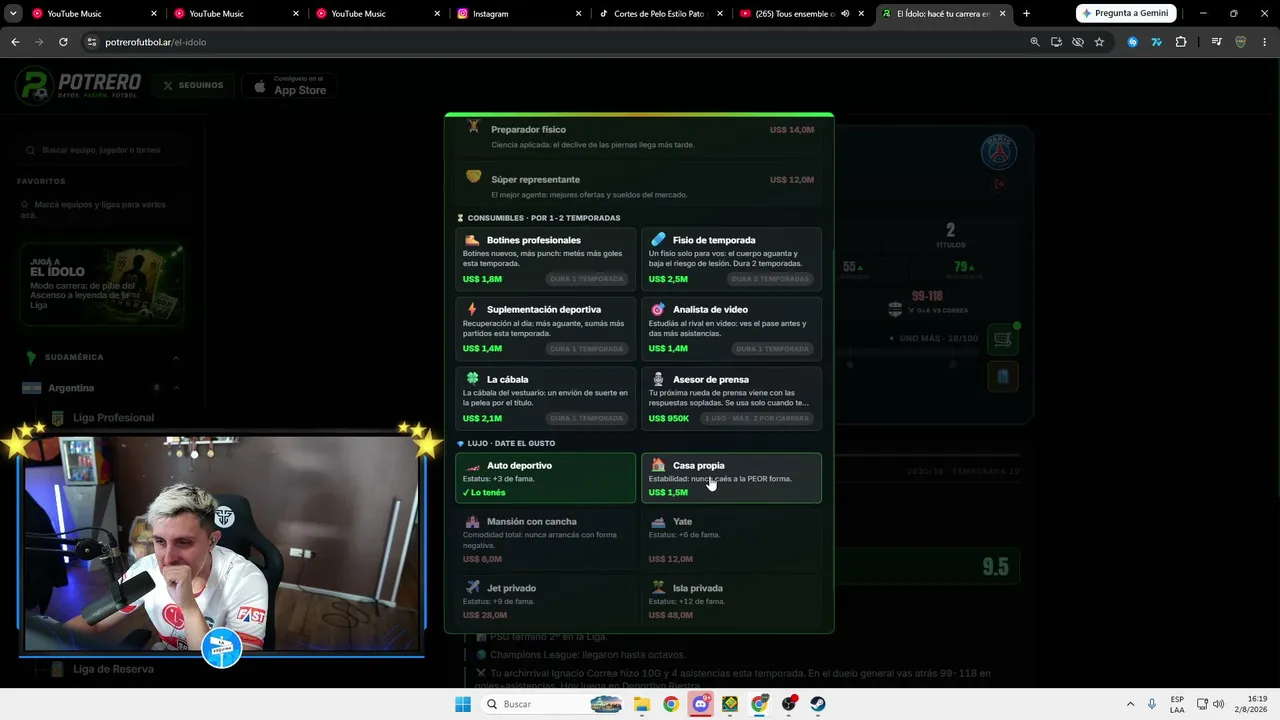Open the Chrome three-dot menu

pos(1265,42)
